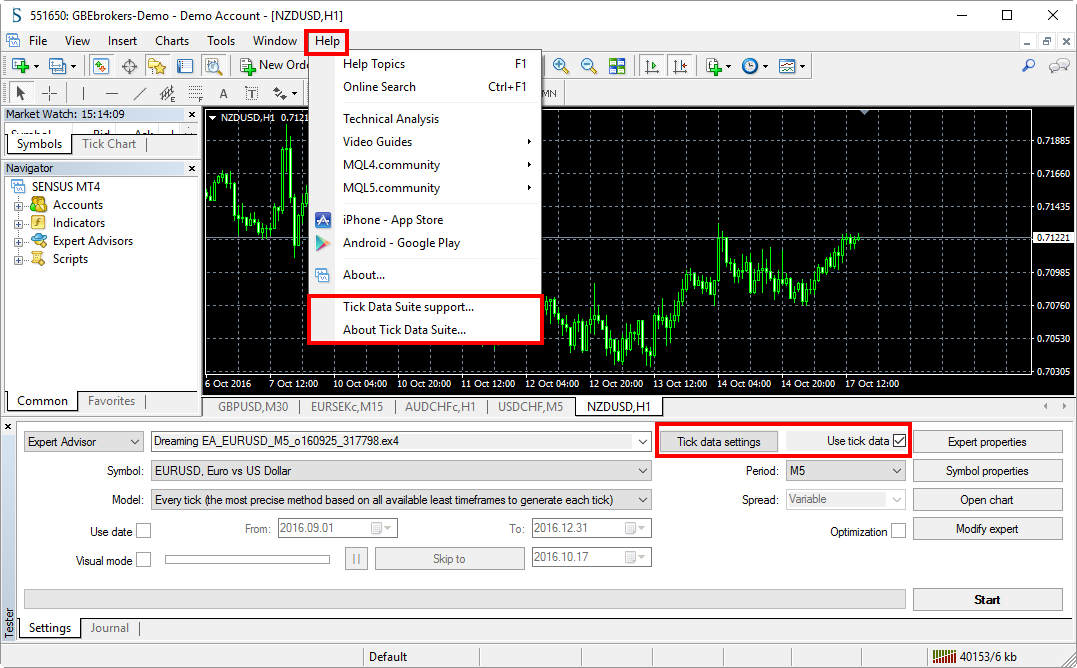Image resolution: width=1077 pixels, height=668 pixels.
Task: Expand the Scripts tree node
Action: tap(19, 260)
